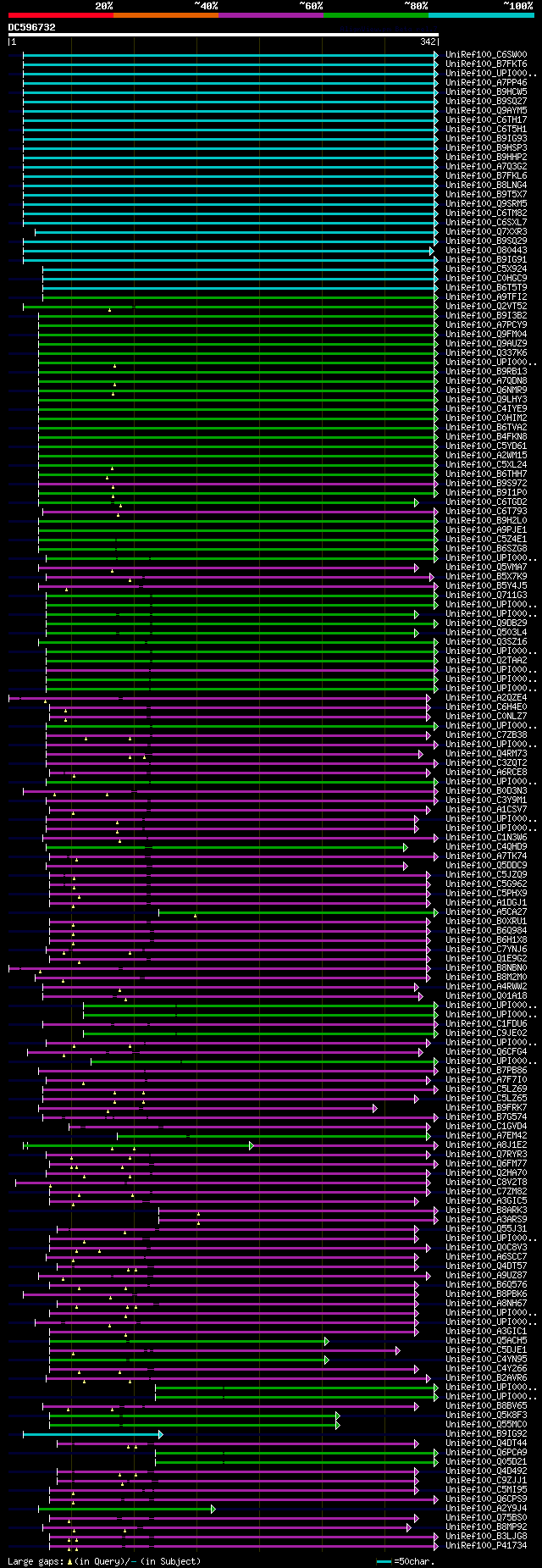Open hit UniRef100_B7FKL6
The width and height of the screenshot is (542, 1568).
(x=486, y=175)
